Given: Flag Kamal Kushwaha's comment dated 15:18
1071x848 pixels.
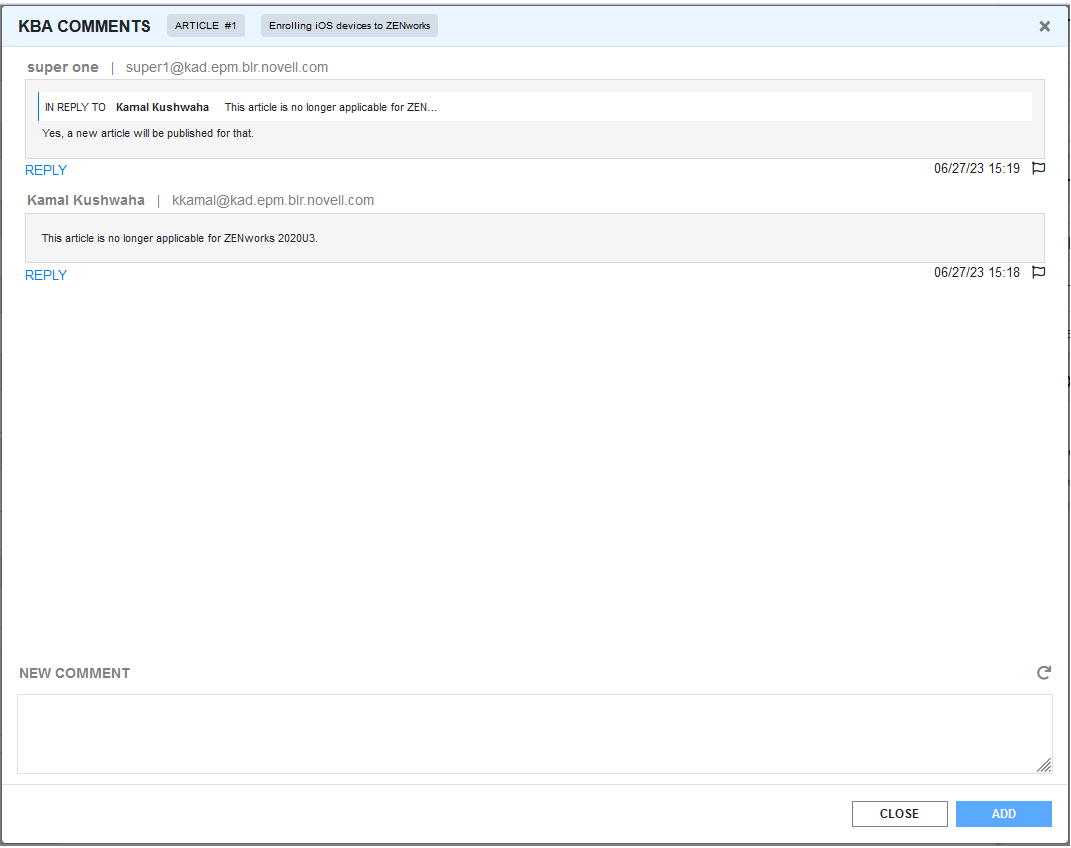Looking at the screenshot, I should [1038, 272].
